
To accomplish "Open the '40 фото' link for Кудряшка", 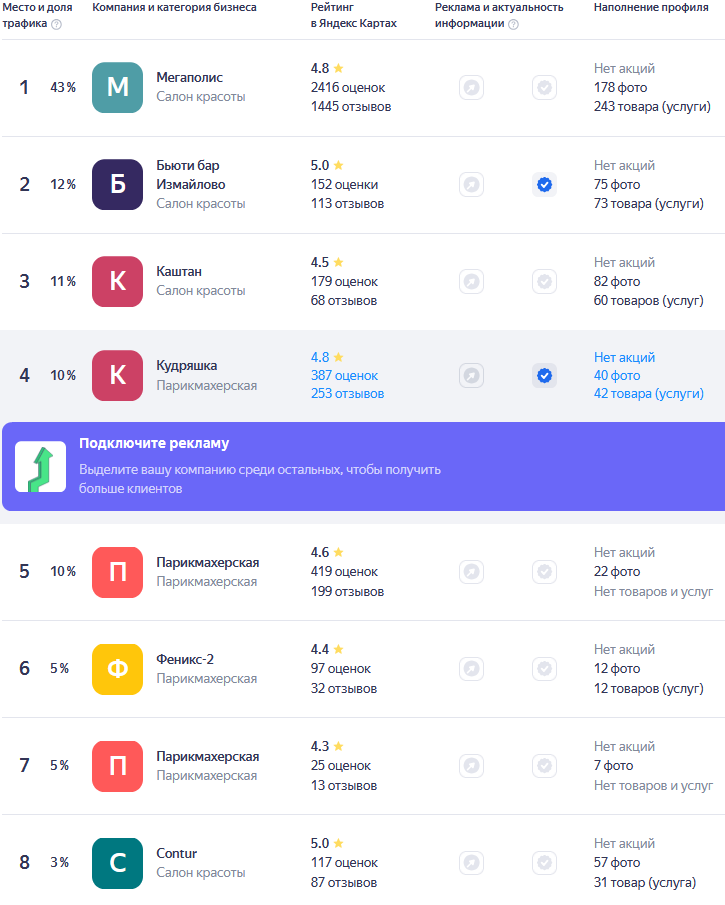I will pyautogui.click(x=616, y=375).
